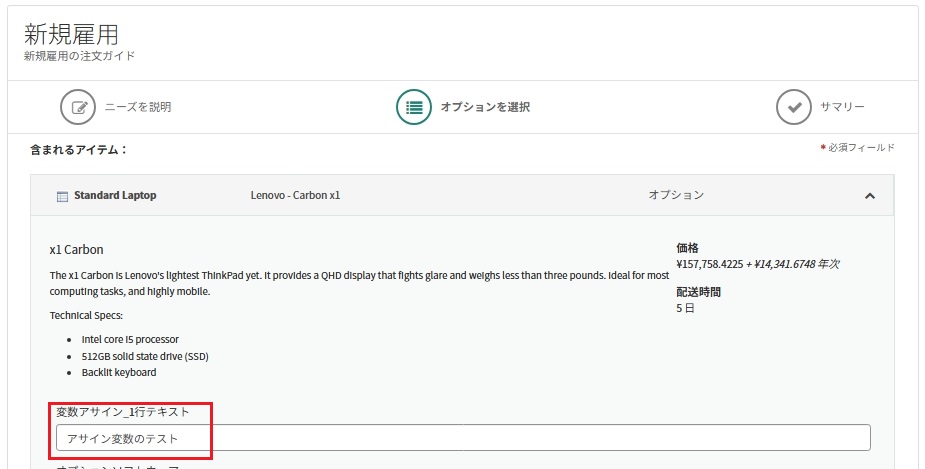The image size is (925, 469).
Task: Click the 新規雇用 page title
Action: tap(71, 35)
